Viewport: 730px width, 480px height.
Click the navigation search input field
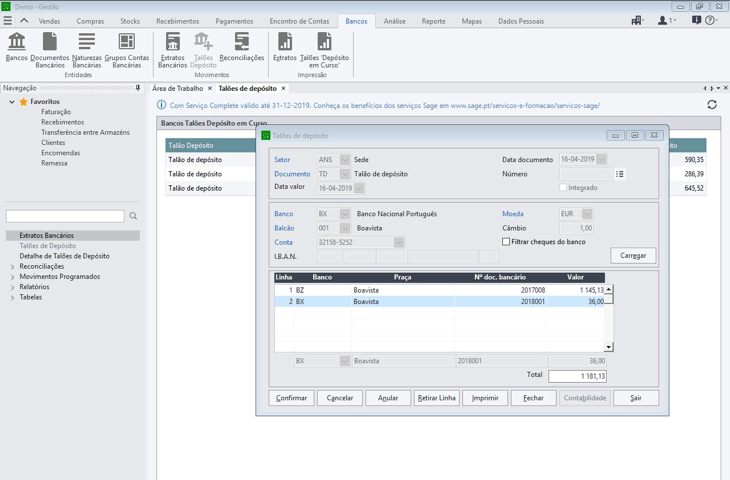tap(65, 216)
